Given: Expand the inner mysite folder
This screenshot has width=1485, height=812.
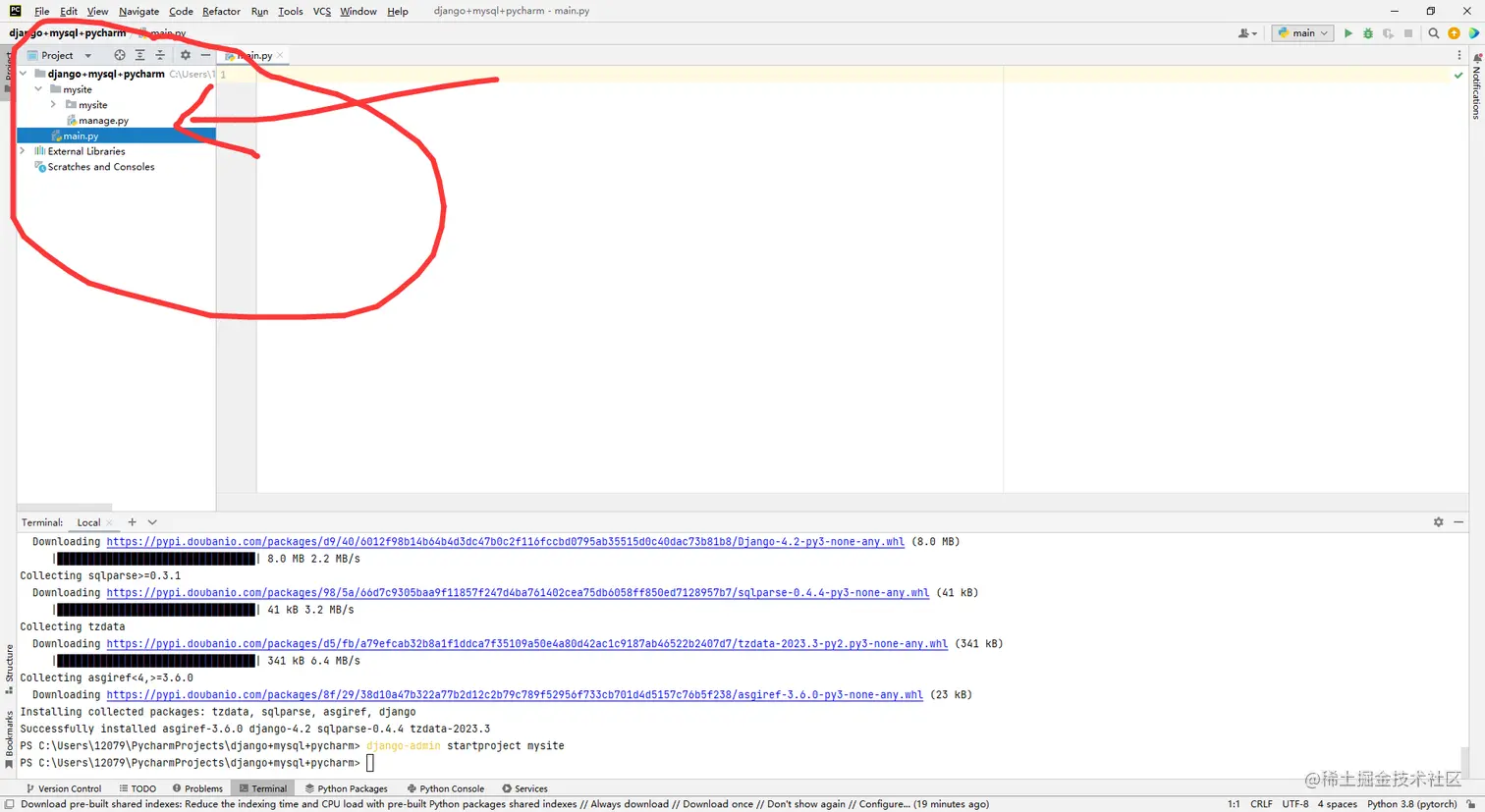Looking at the screenshot, I should (53, 104).
